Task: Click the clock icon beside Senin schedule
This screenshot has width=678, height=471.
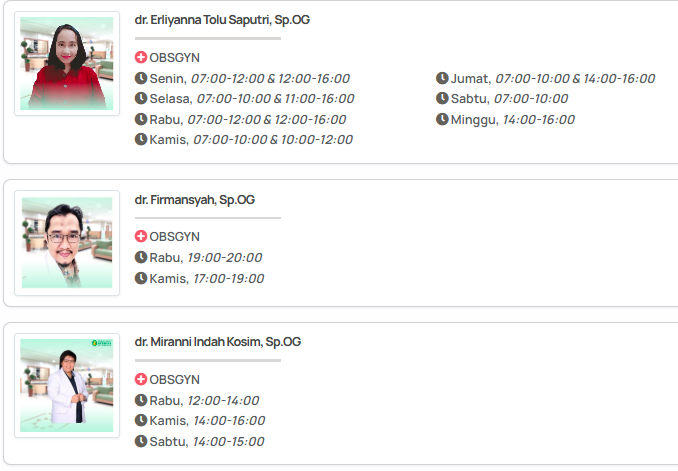Action: click(141, 78)
